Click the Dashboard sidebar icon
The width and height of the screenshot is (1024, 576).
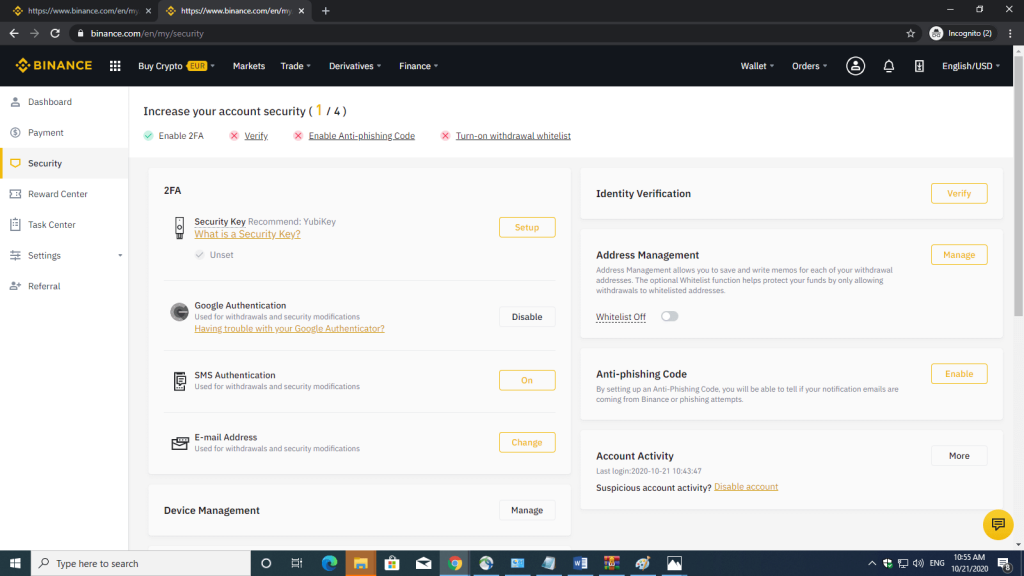15,102
